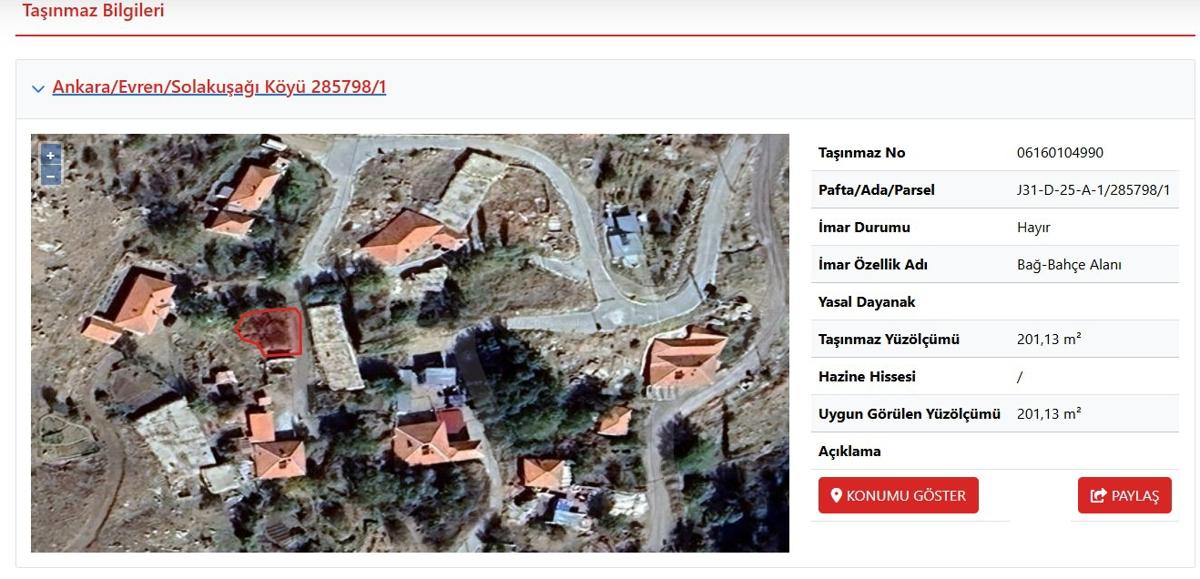Image resolution: width=1200 pixels, height=579 pixels.
Task: Zoom out on the satellite map
Action: [50, 176]
